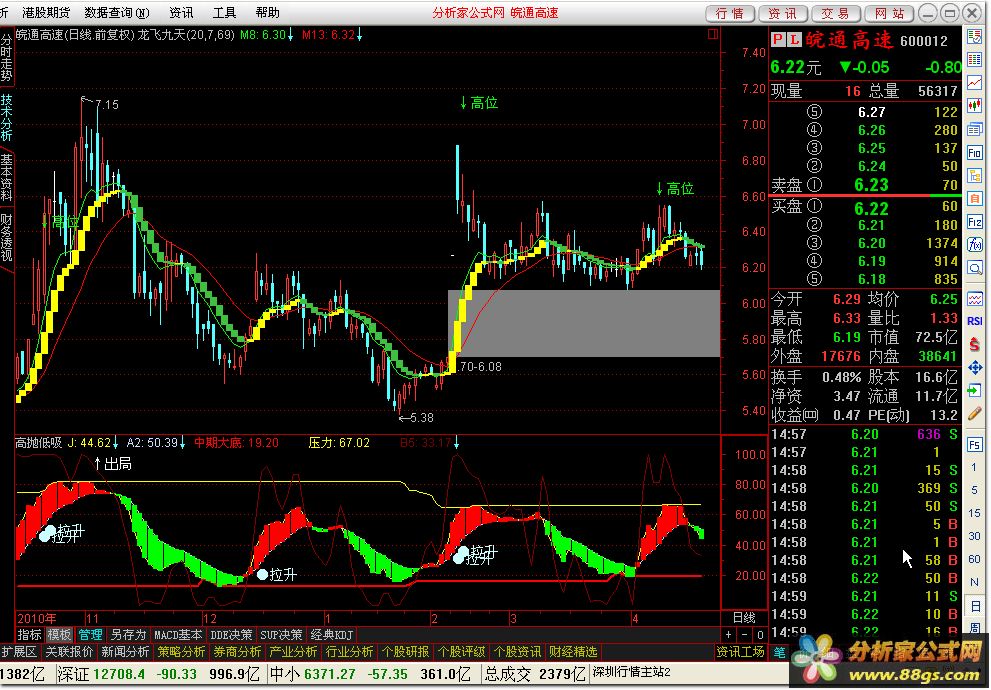Open F10 company info icon

coord(975,152)
